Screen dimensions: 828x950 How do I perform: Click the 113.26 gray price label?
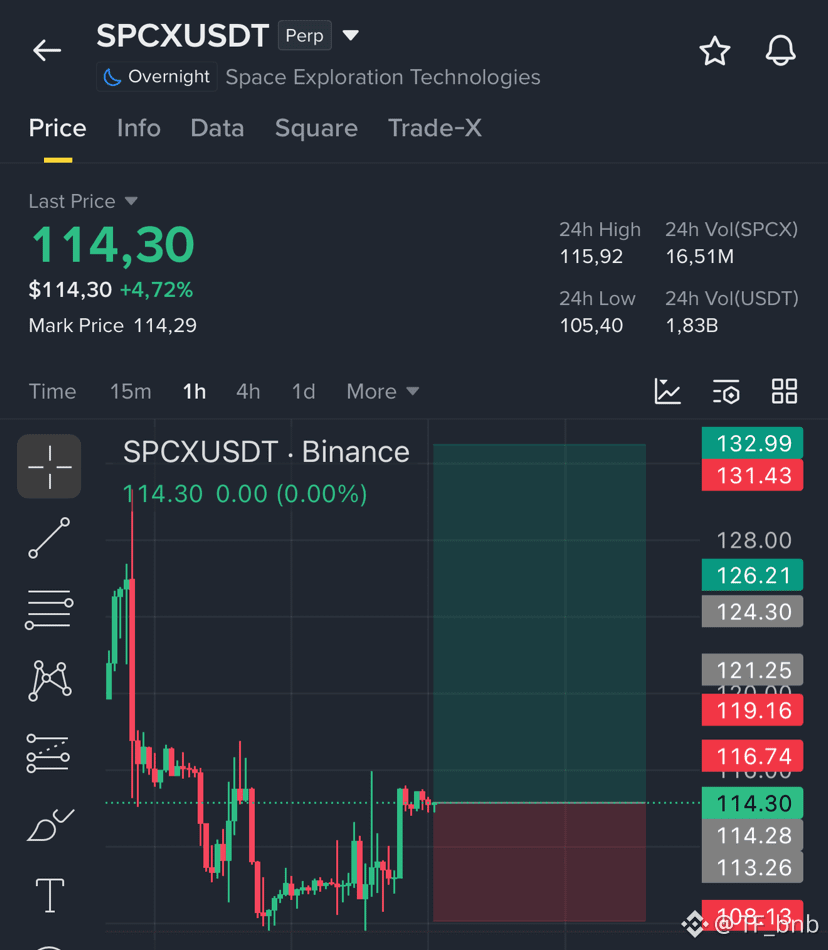coord(752,867)
